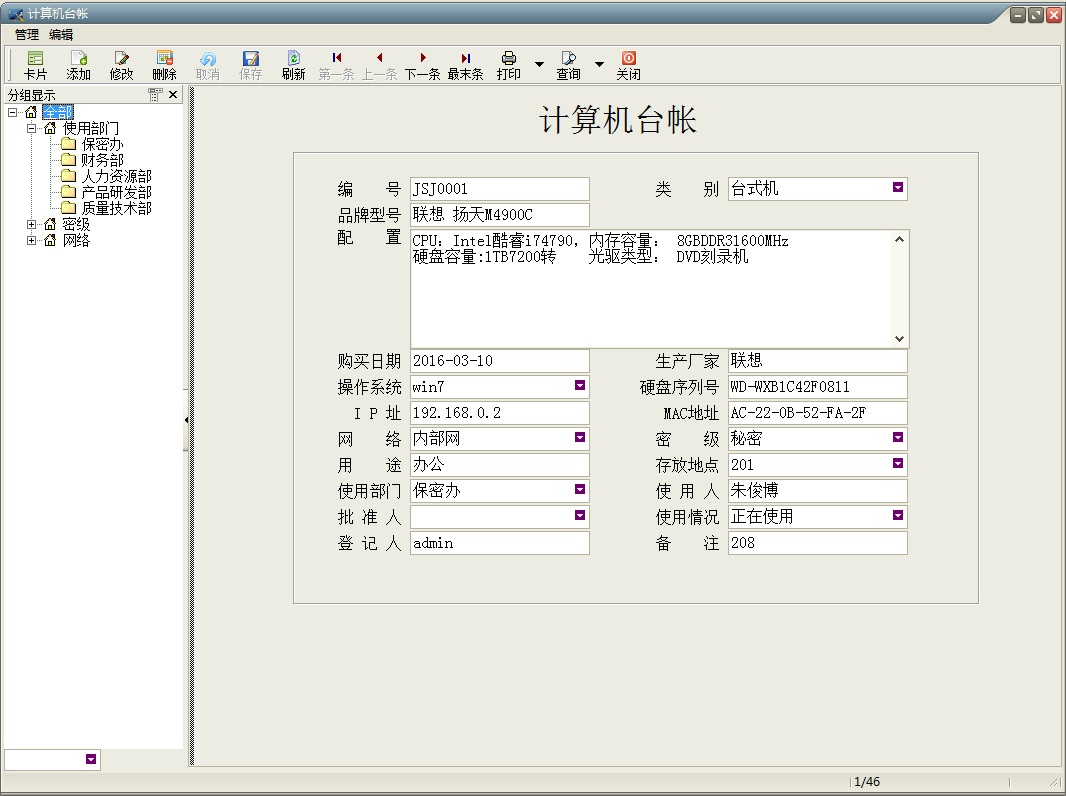Click the side panel collapse arrow handle
Image resolution: width=1066 pixels, height=796 pixels.
pos(186,420)
